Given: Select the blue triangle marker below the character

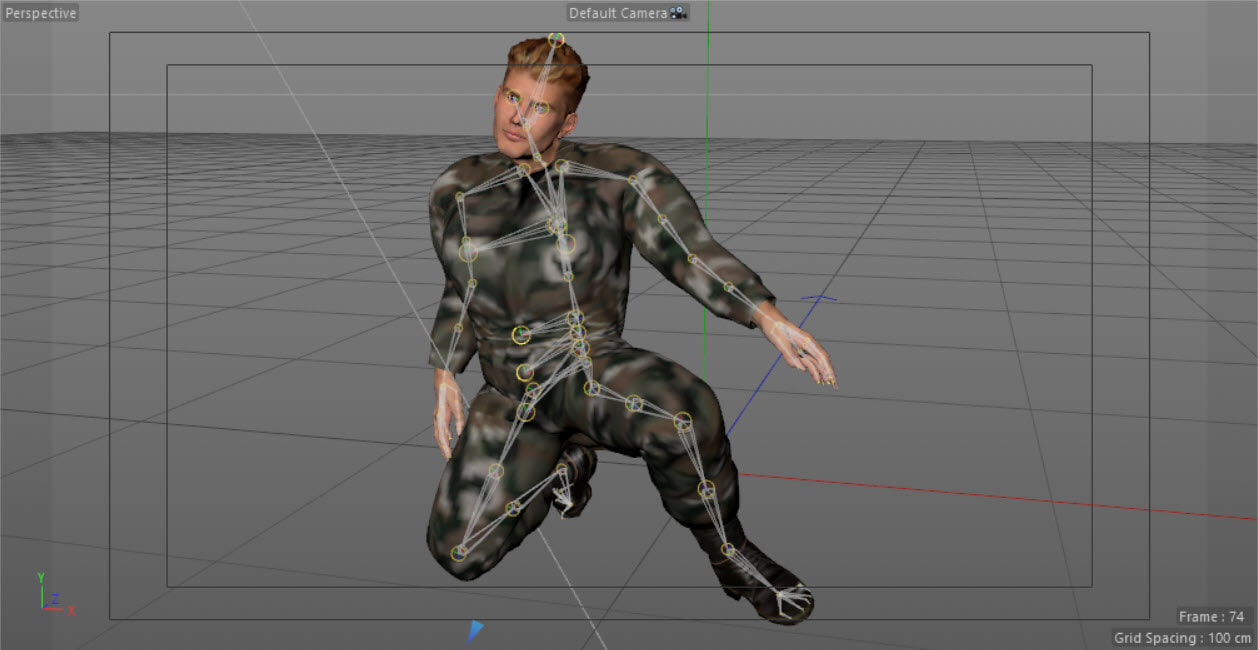Looking at the screenshot, I should (x=475, y=630).
